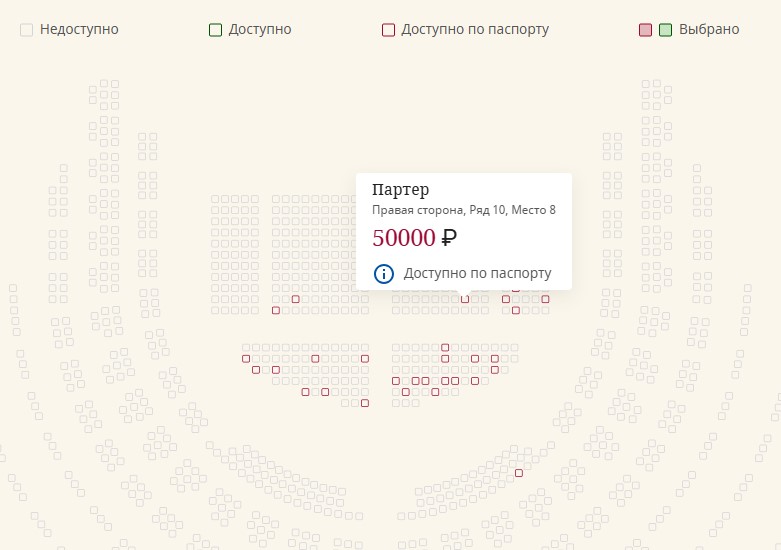Viewport: 781px width, 550px height.
Task: Click the pink Выбрано swatch
Action: (x=645, y=30)
